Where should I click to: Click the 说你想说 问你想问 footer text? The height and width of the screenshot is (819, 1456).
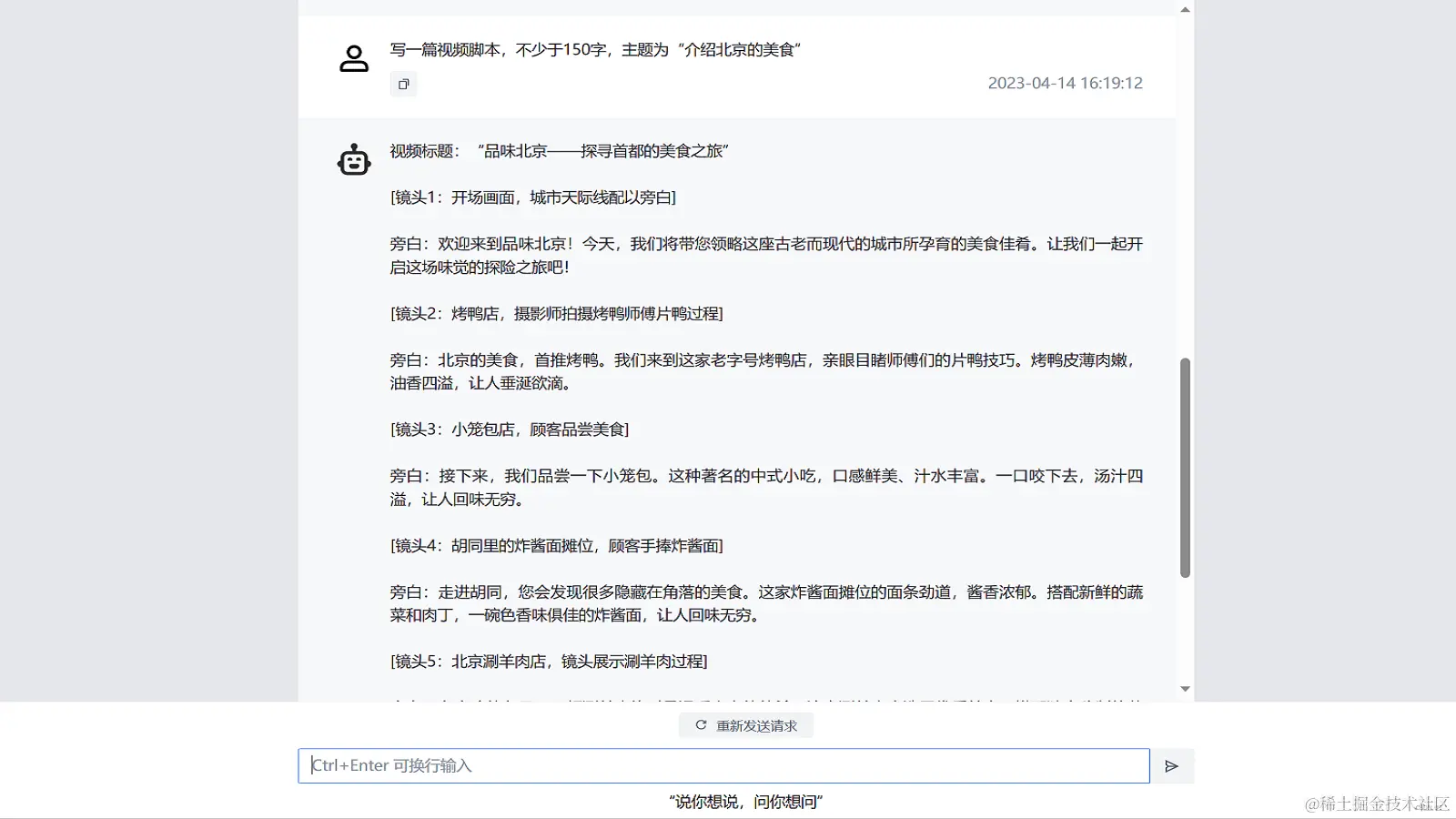[745, 802]
